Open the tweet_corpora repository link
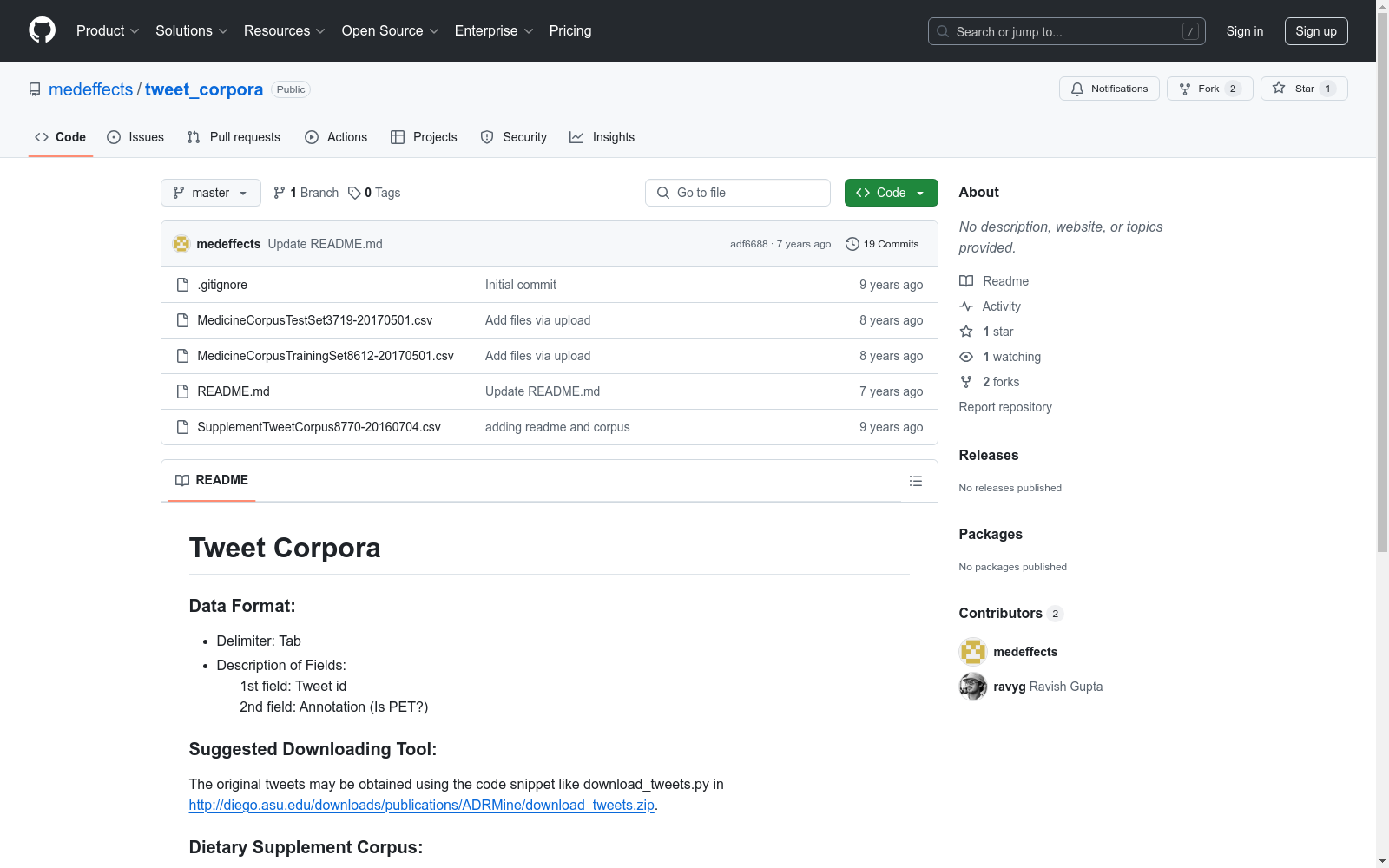The image size is (1389, 868). coord(204,89)
